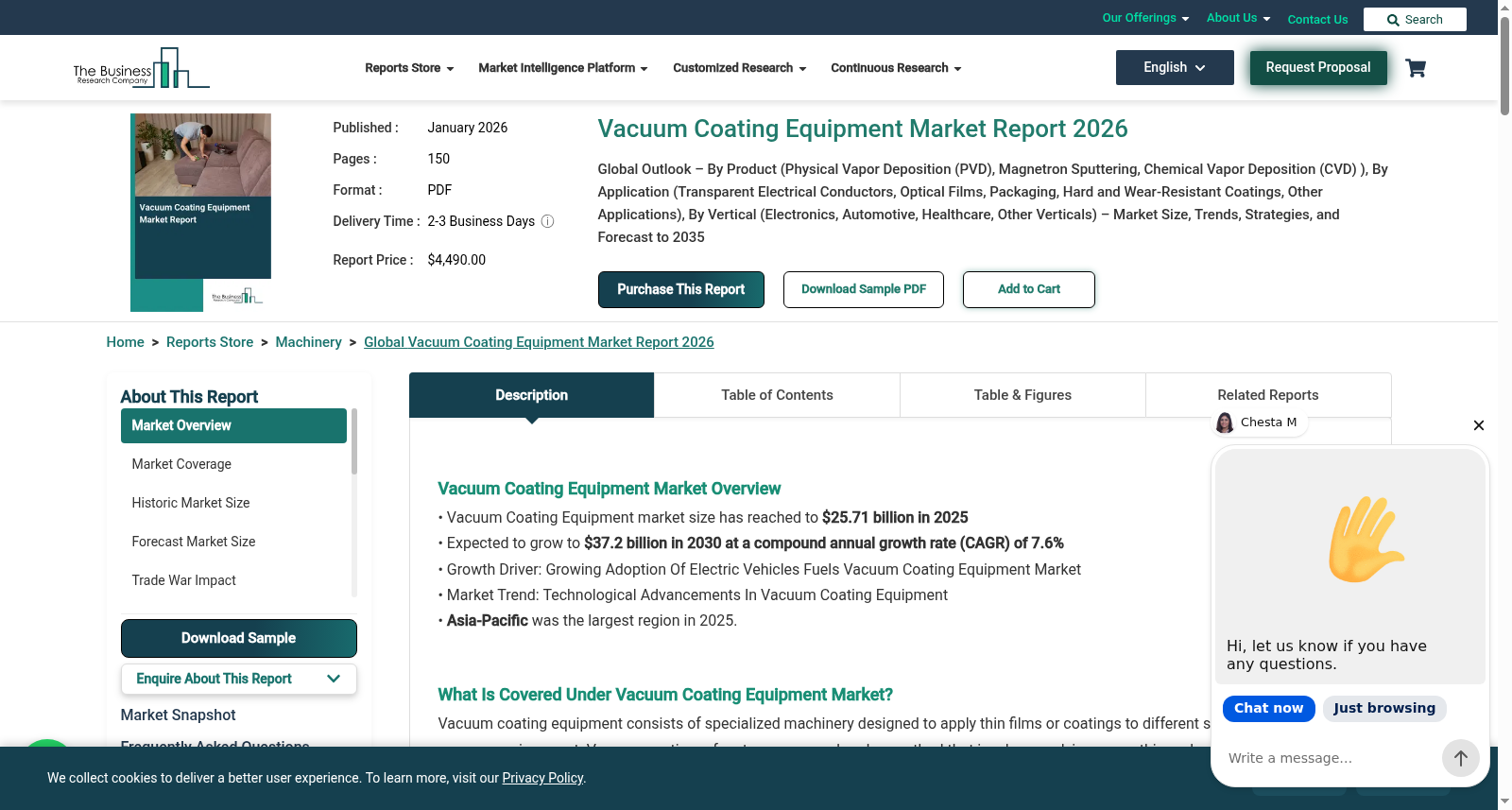Click the delivery time info icon
1512x810 pixels.
pos(547,221)
